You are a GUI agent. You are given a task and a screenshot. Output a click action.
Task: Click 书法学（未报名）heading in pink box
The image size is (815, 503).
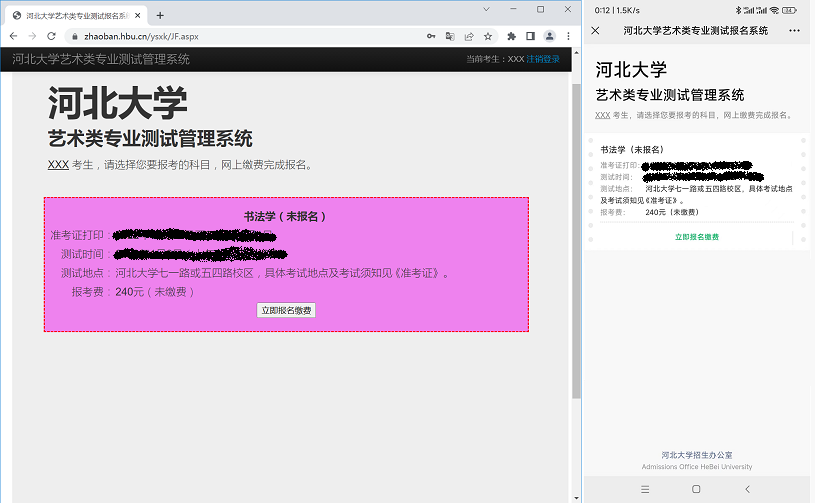coord(285,217)
